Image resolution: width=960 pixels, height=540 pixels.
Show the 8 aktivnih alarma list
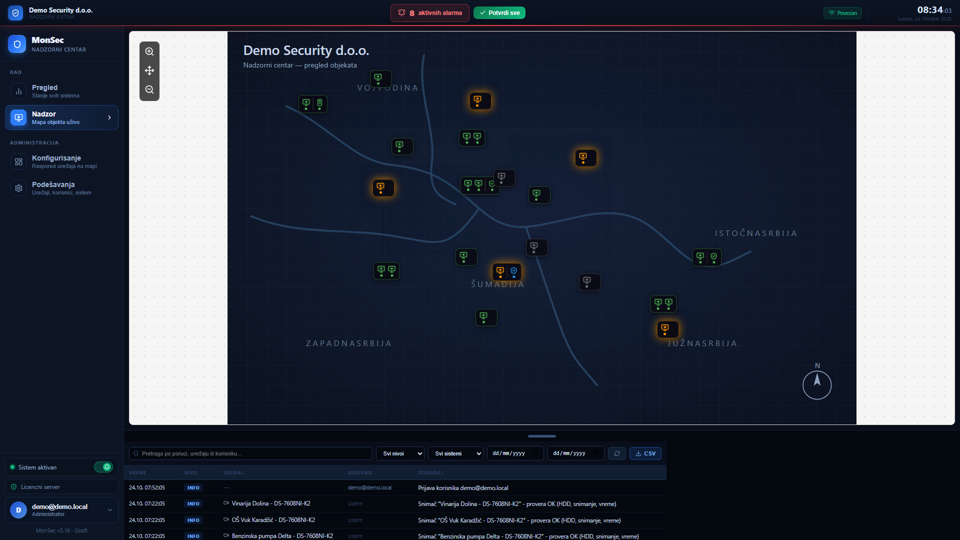coord(430,13)
